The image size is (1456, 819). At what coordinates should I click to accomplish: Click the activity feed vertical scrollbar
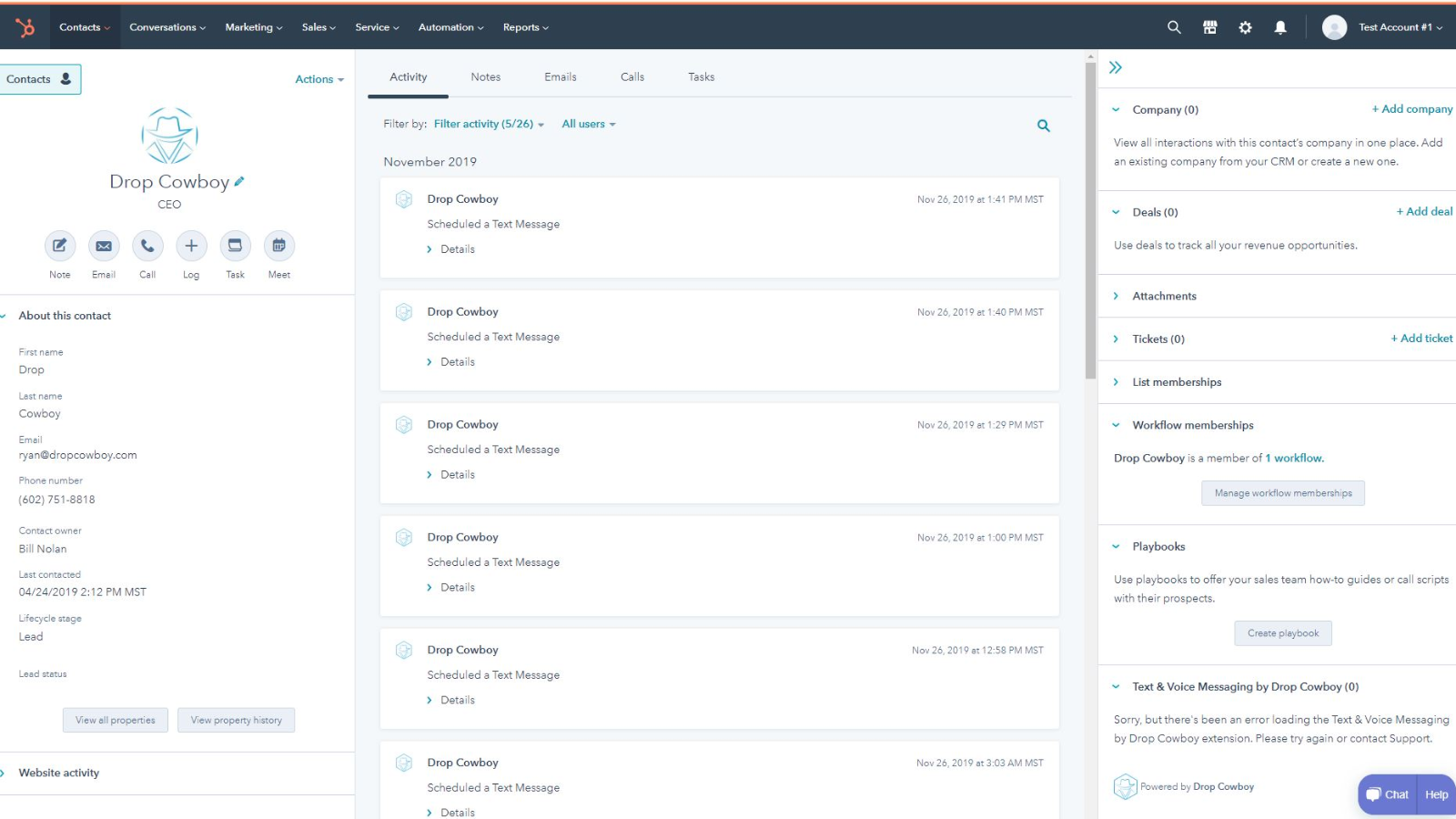click(1090, 218)
